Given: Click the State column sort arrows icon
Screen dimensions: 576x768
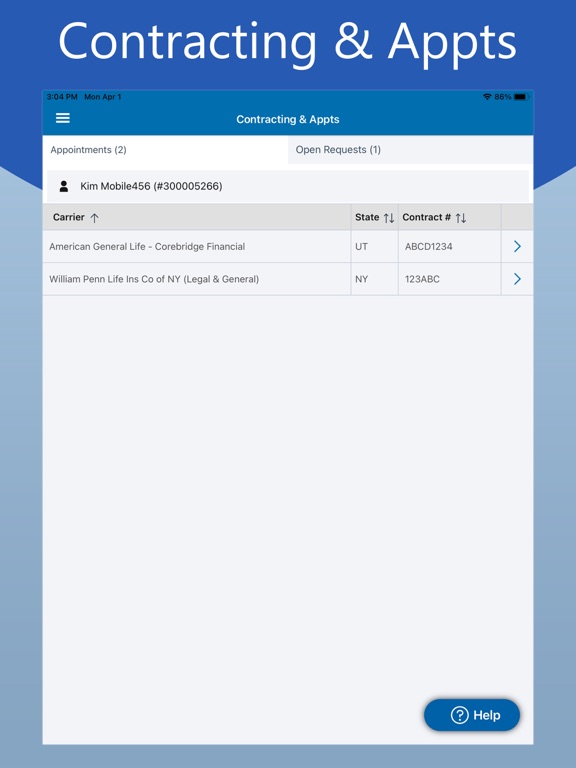Looking at the screenshot, I should point(389,218).
